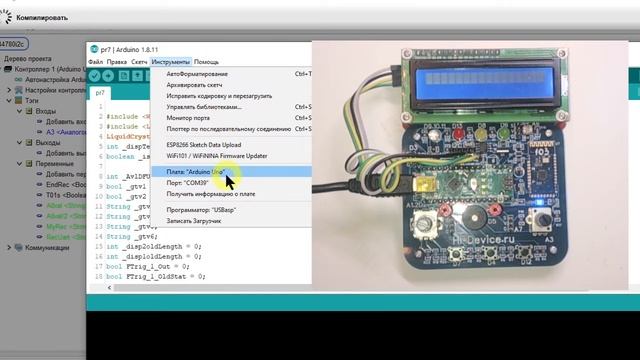Image resolution: width=640 pixels, height=360 pixels.
Task: Open the Порт: COM39 submenu
Action: 231,183
